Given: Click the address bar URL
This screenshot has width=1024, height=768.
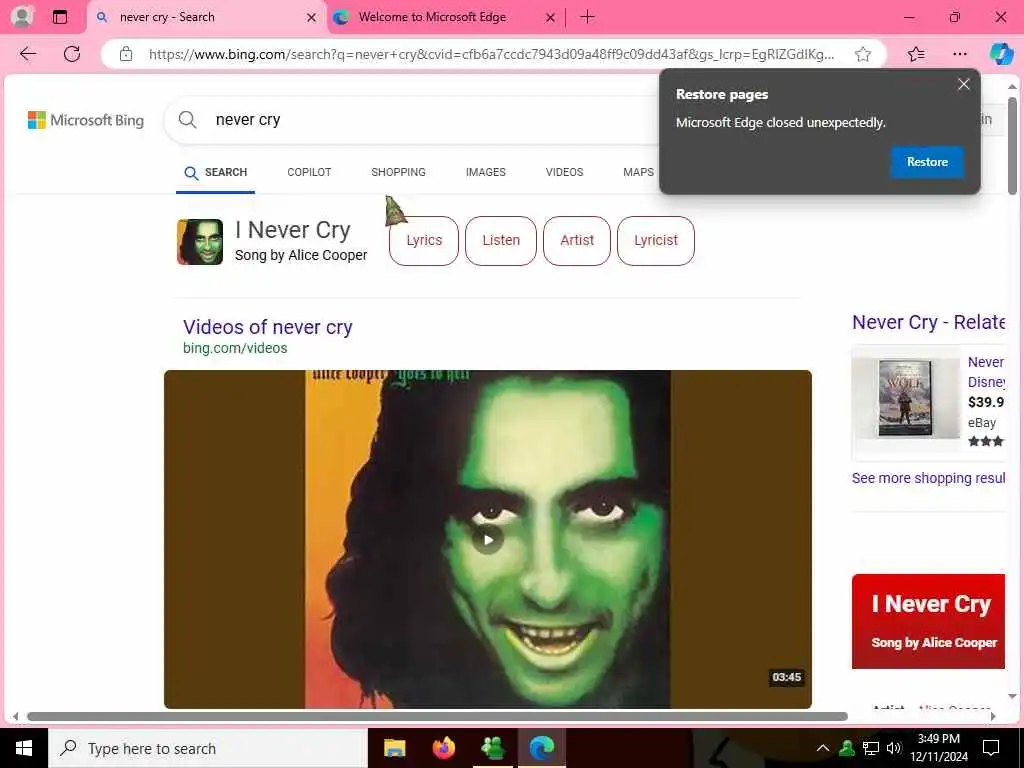Looking at the screenshot, I should (491, 54).
